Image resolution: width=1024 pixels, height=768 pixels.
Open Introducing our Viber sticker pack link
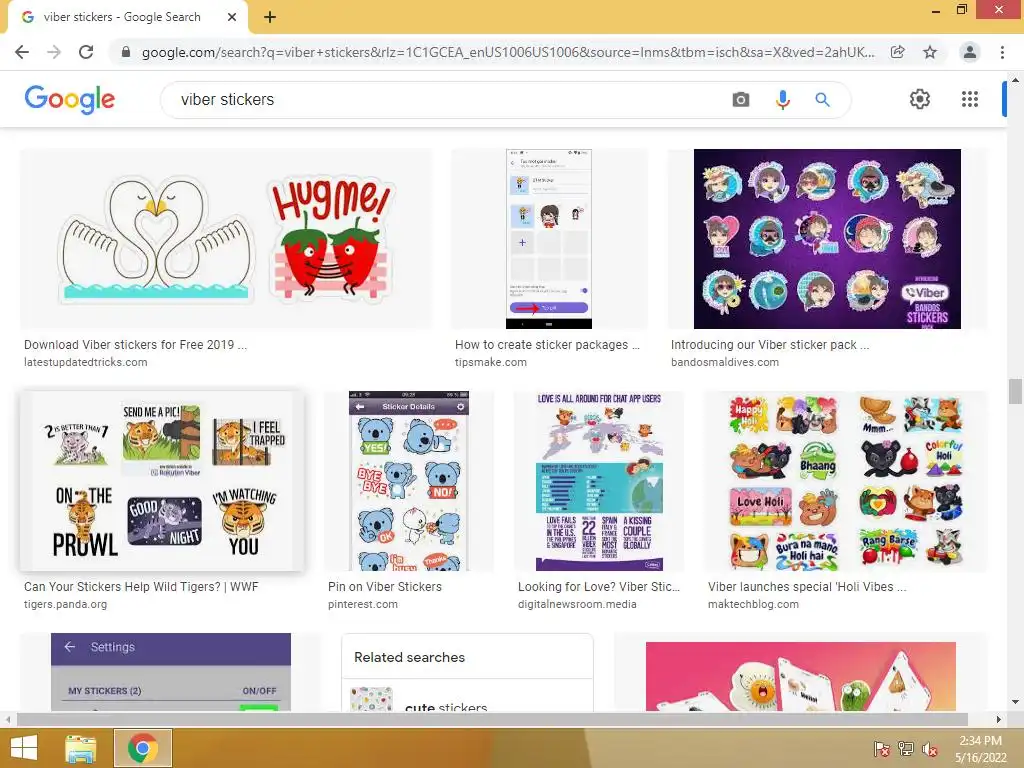[770, 345]
